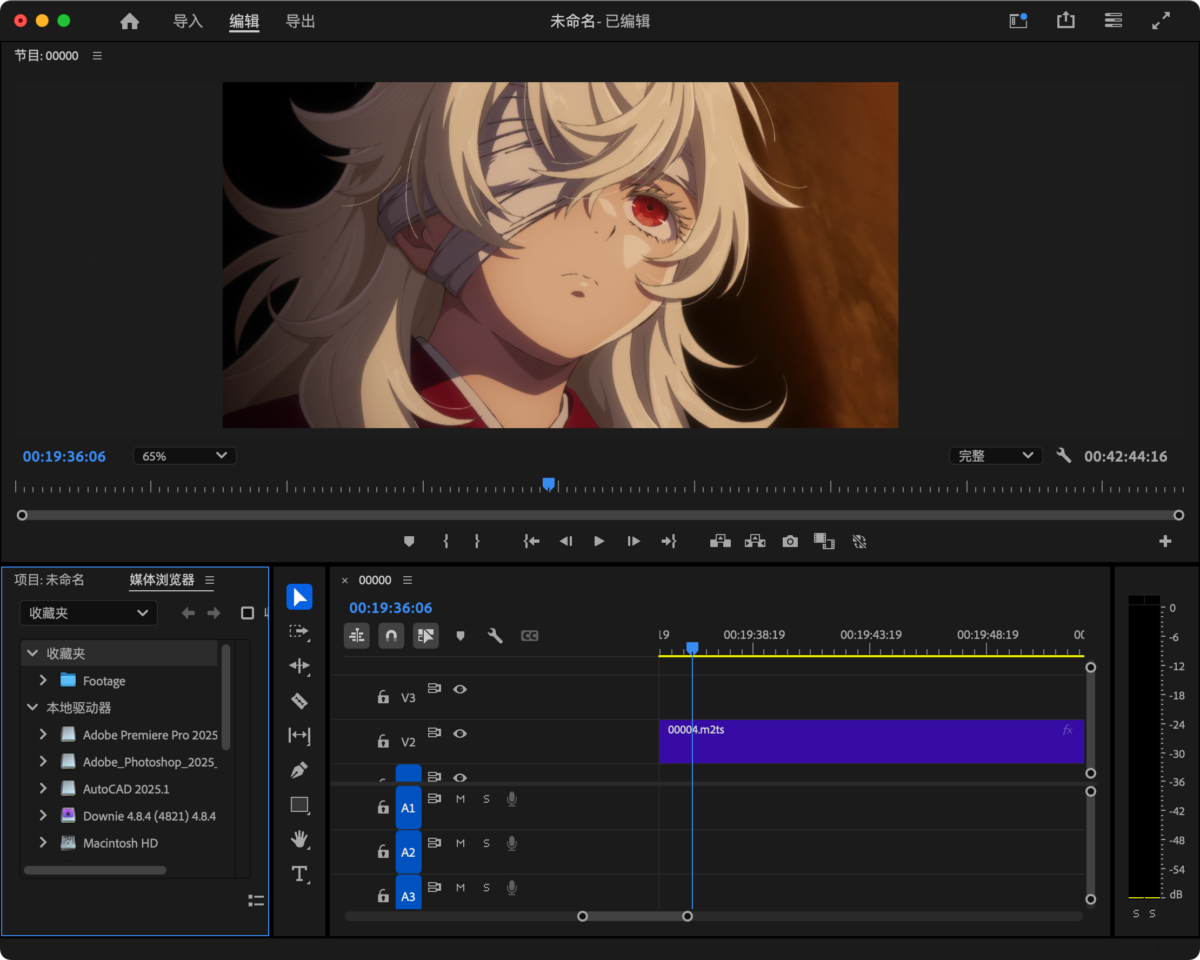Open the button editor plus icon
The height and width of the screenshot is (960, 1200).
(1165, 541)
